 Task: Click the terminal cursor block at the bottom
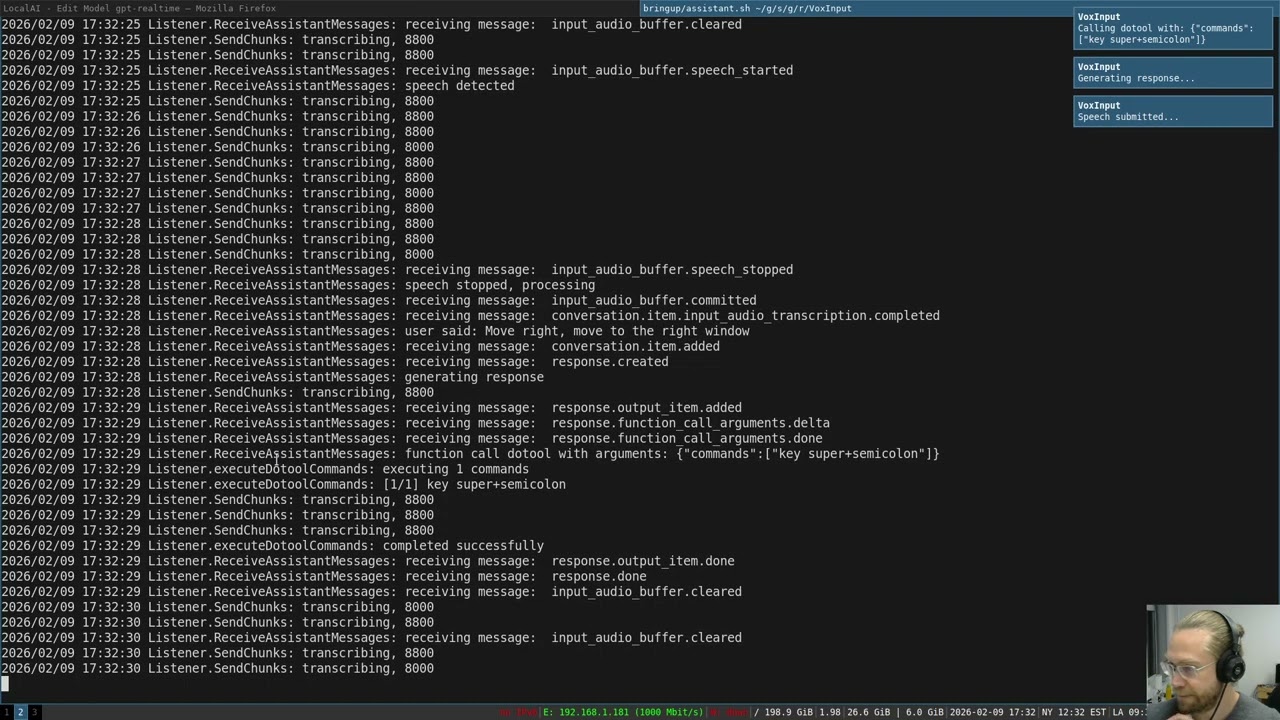click(5, 683)
